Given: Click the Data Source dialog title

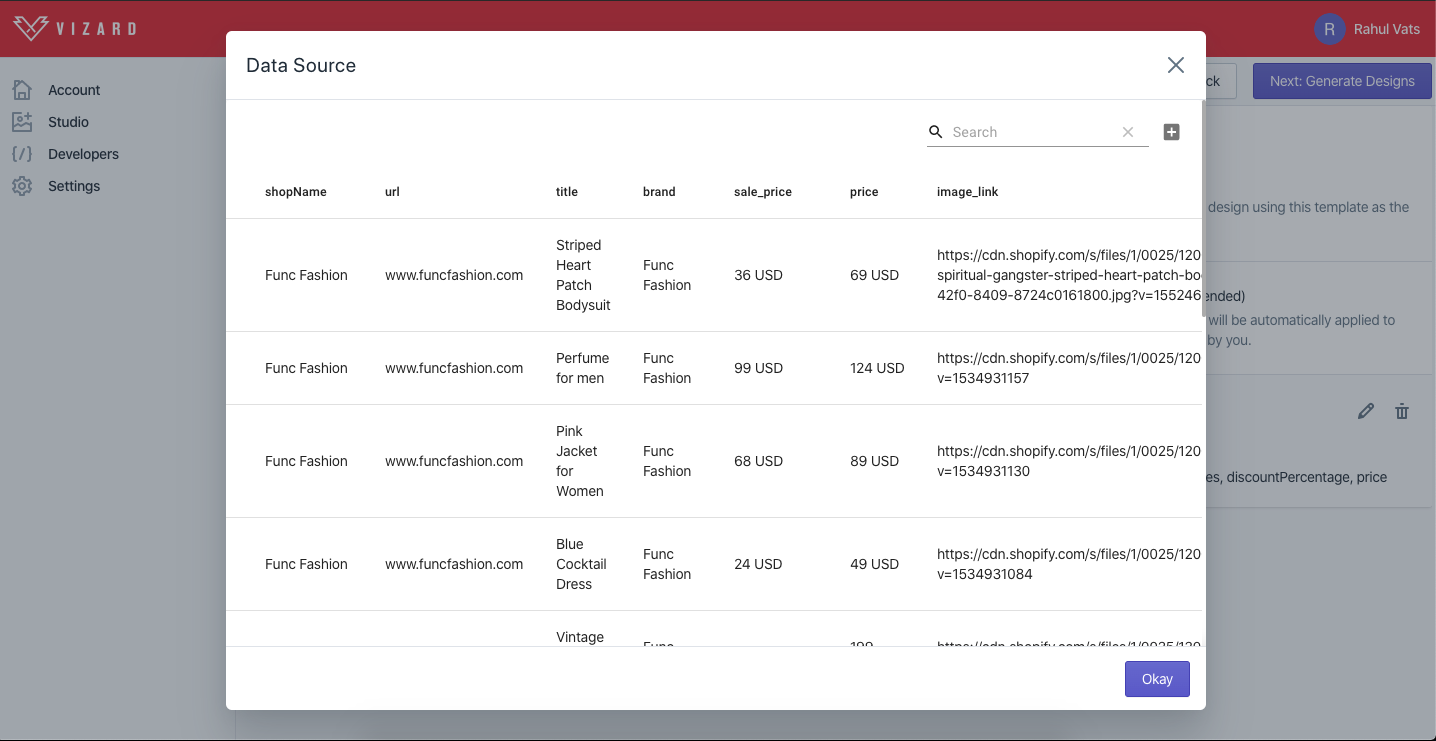Looking at the screenshot, I should (301, 65).
